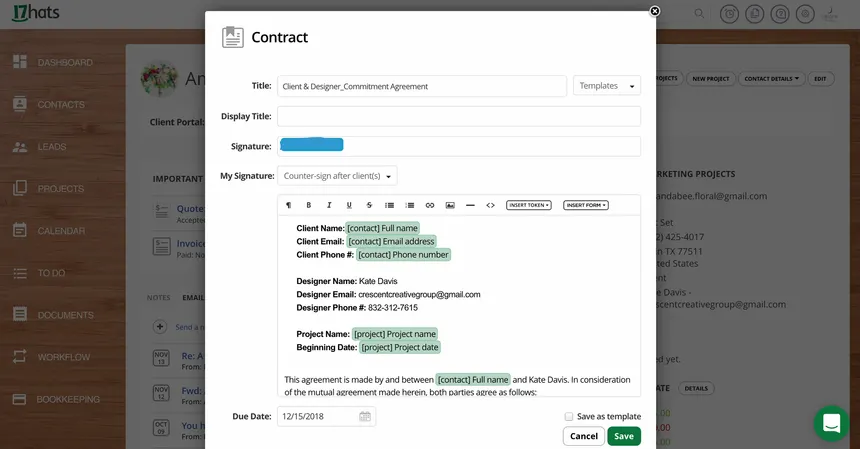Open the Due Date calendar picker
This screenshot has width=860, height=449.
pos(365,416)
